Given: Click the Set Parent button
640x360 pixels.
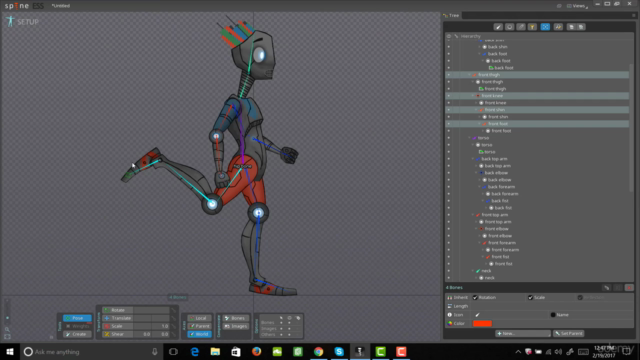Looking at the screenshot, I should coord(569,333).
